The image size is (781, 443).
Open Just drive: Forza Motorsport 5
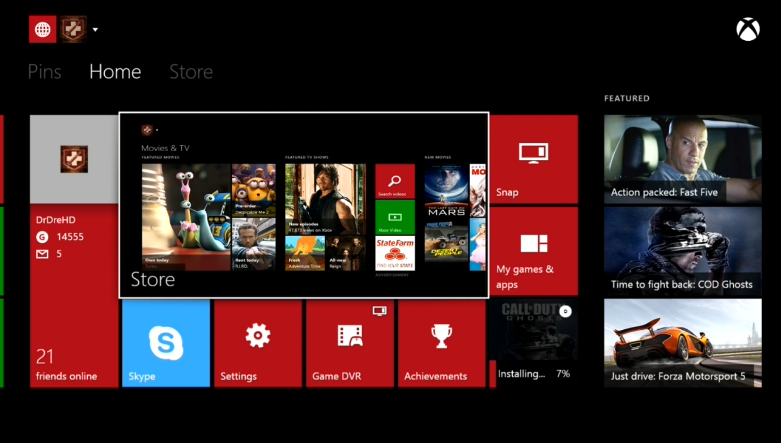tap(683, 343)
